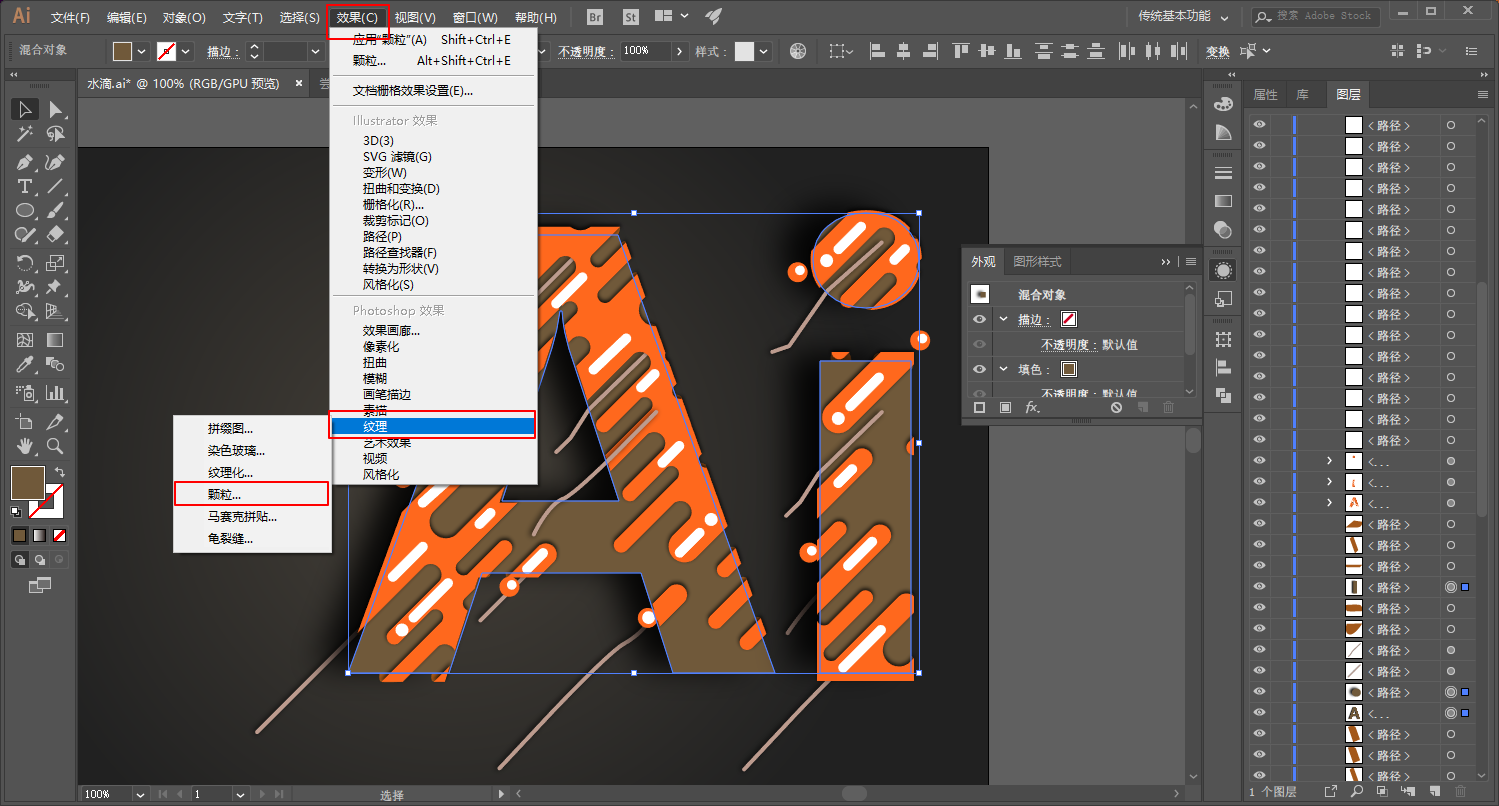
Task: Select the Rotate tool
Action: [26, 263]
